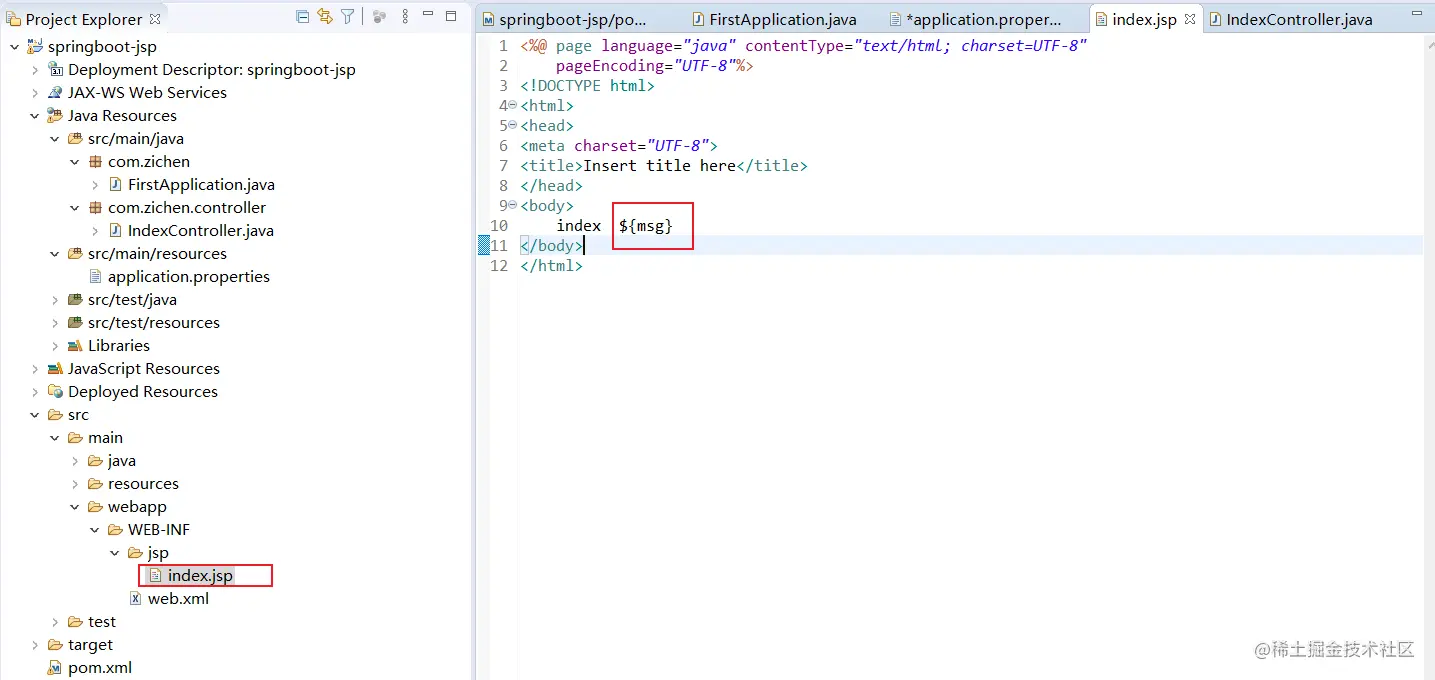Collapse the com.zichen.controller package
1435x680 pixels.
pos(75,208)
